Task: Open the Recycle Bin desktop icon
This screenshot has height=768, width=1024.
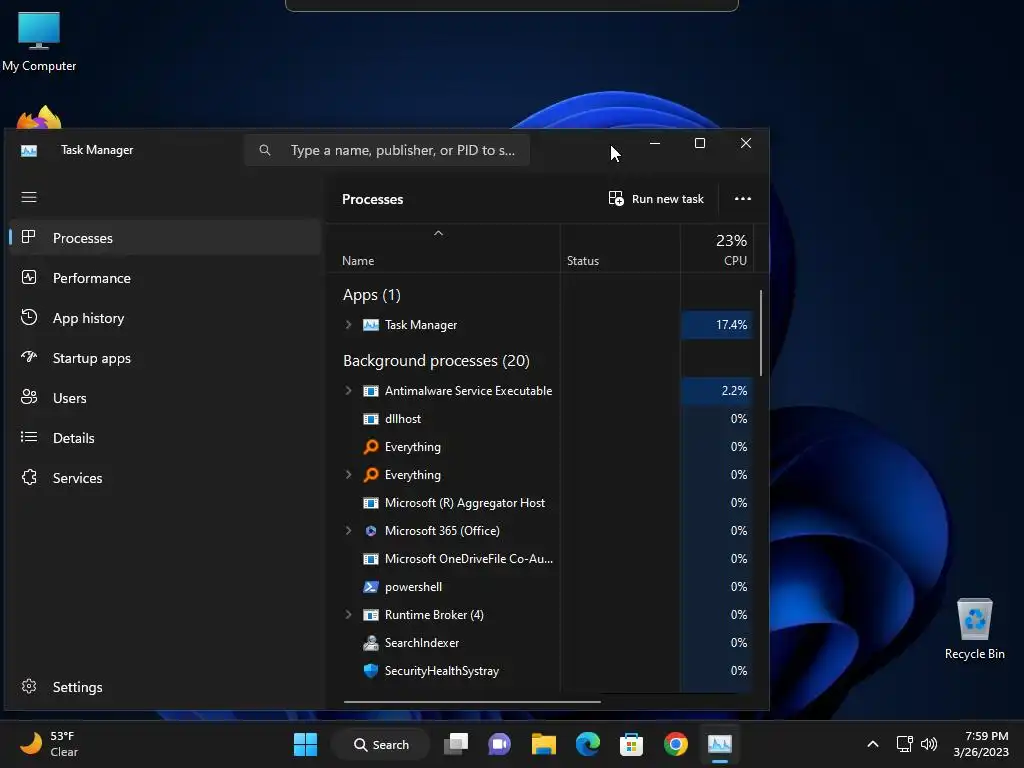Action: pos(974,628)
